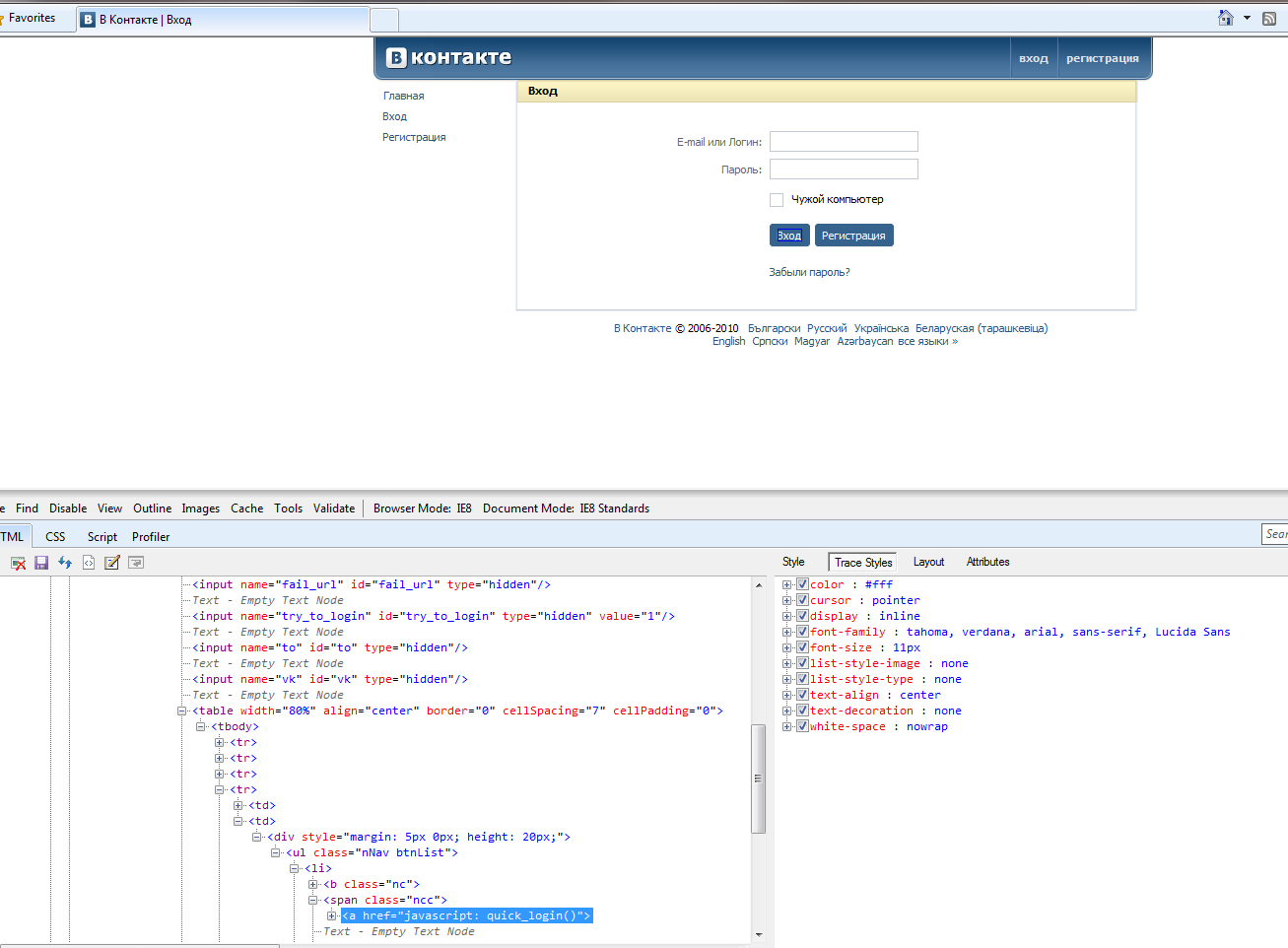This screenshot has width=1288, height=948.
Task: Open the Find menu
Action: coord(27,508)
